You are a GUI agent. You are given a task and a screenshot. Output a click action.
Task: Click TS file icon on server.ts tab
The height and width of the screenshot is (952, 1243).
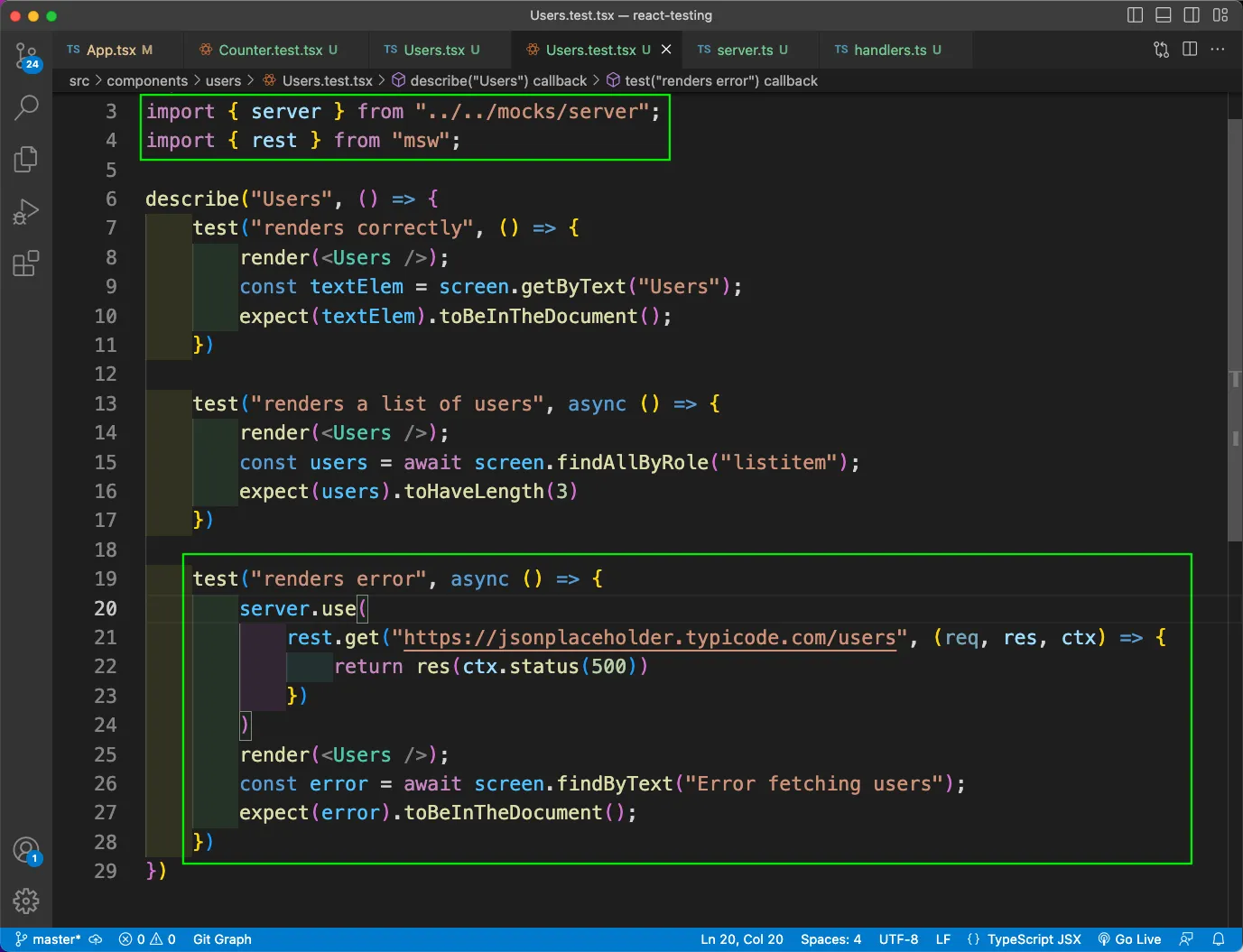pyautogui.click(x=704, y=50)
